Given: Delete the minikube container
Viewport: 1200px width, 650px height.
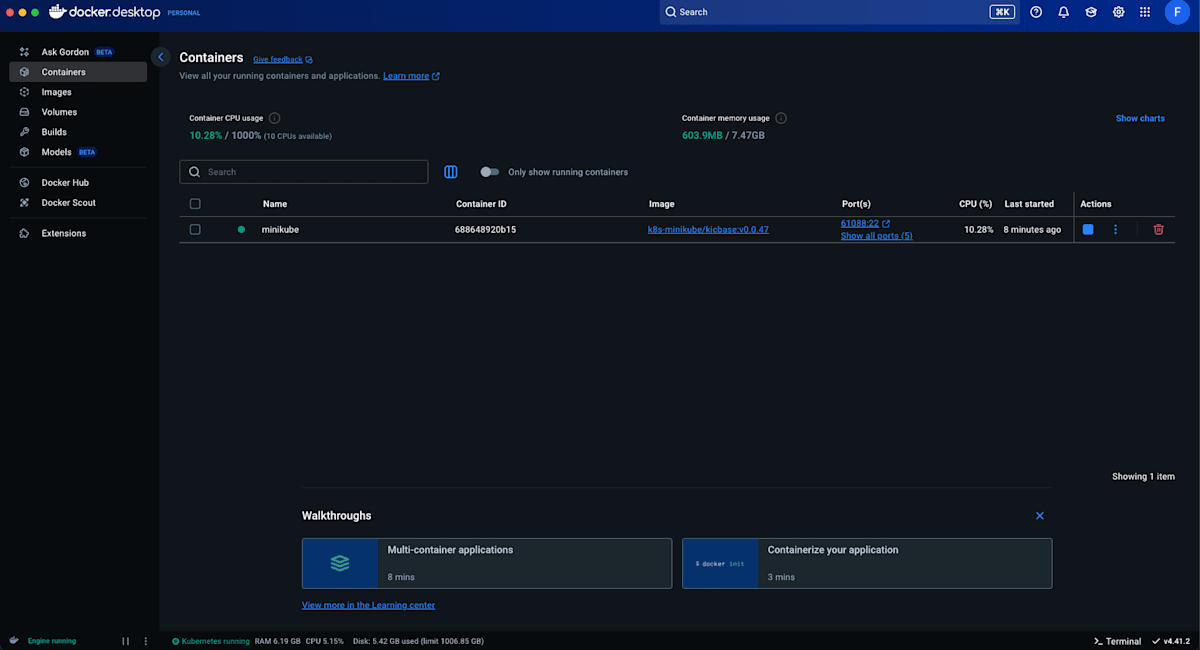Looking at the screenshot, I should pos(1158,229).
